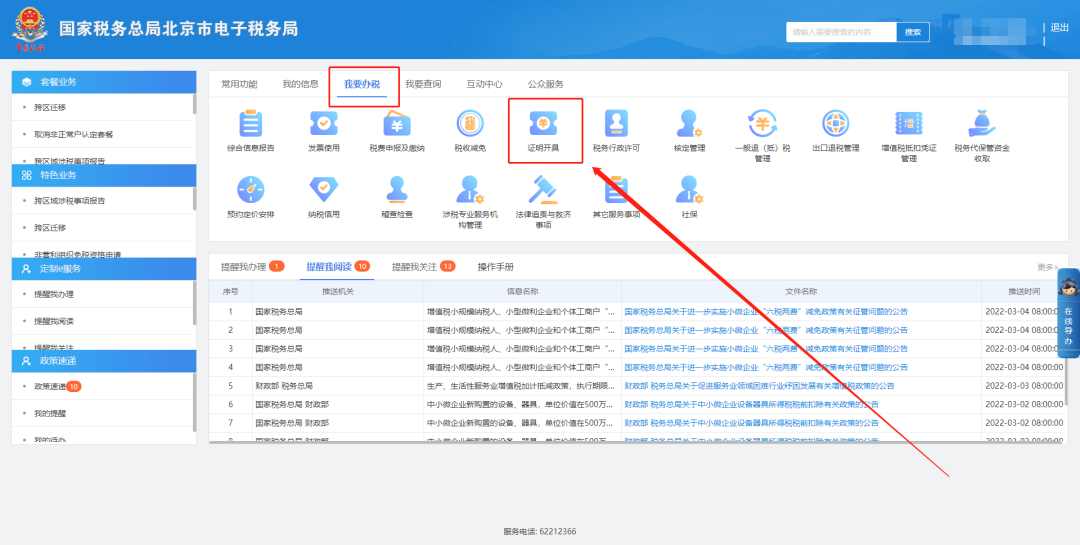The height and width of the screenshot is (545, 1080).
Task: Open the 预约定价安排 icon
Action: (x=251, y=189)
